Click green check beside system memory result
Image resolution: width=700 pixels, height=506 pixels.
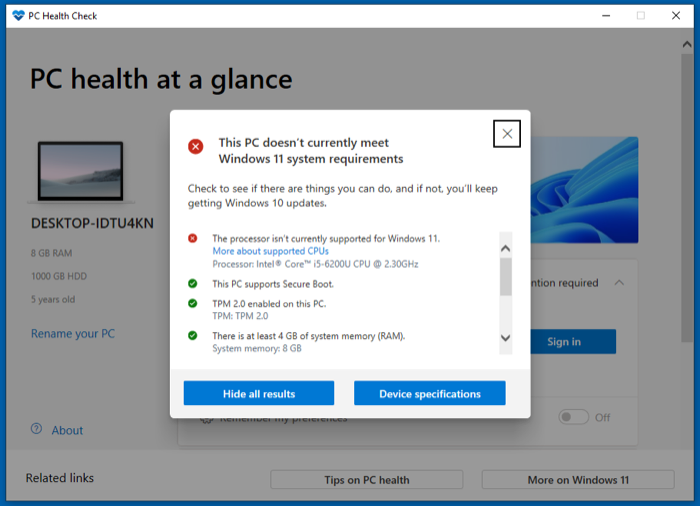click(x=192, y=335)
